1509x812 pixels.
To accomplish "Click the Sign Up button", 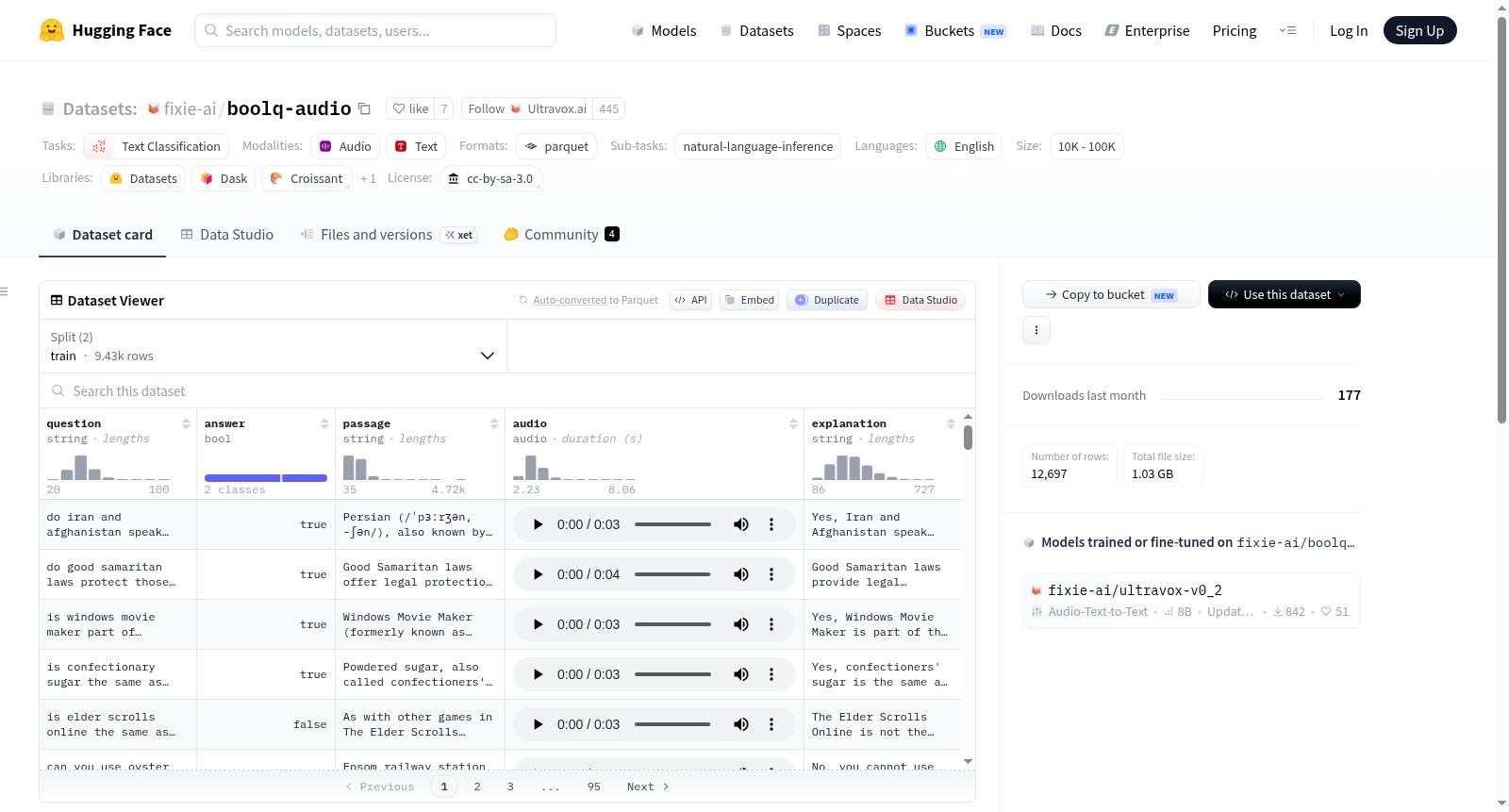I will click(x=1419, y=30).
